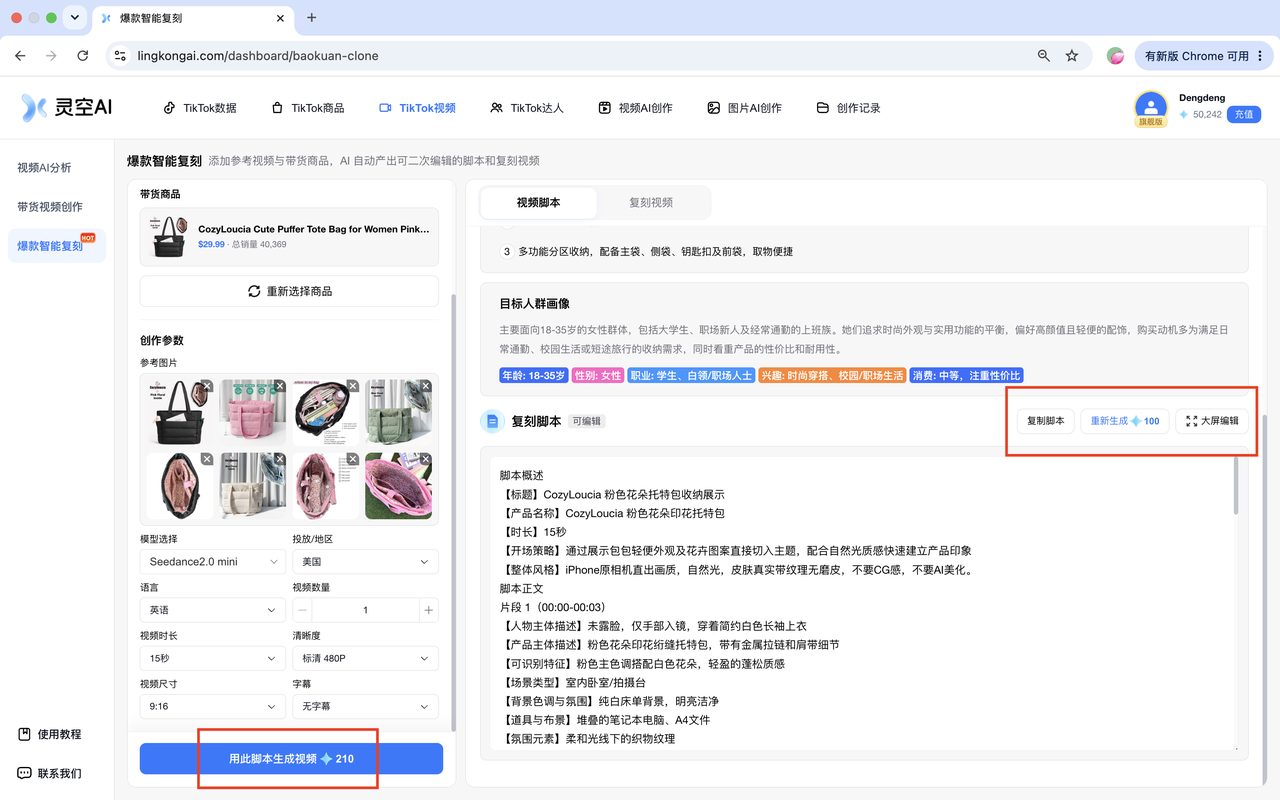Open the 使用教程 tutorial link
The height and width of the screenshot is (800, 1280).
click(50, 734)
